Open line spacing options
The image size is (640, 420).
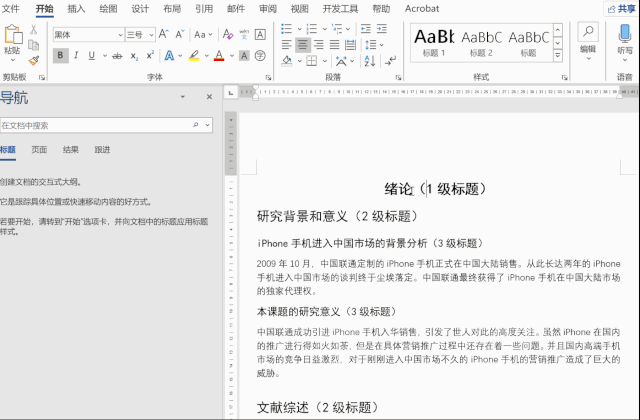(x=375, y=44)
